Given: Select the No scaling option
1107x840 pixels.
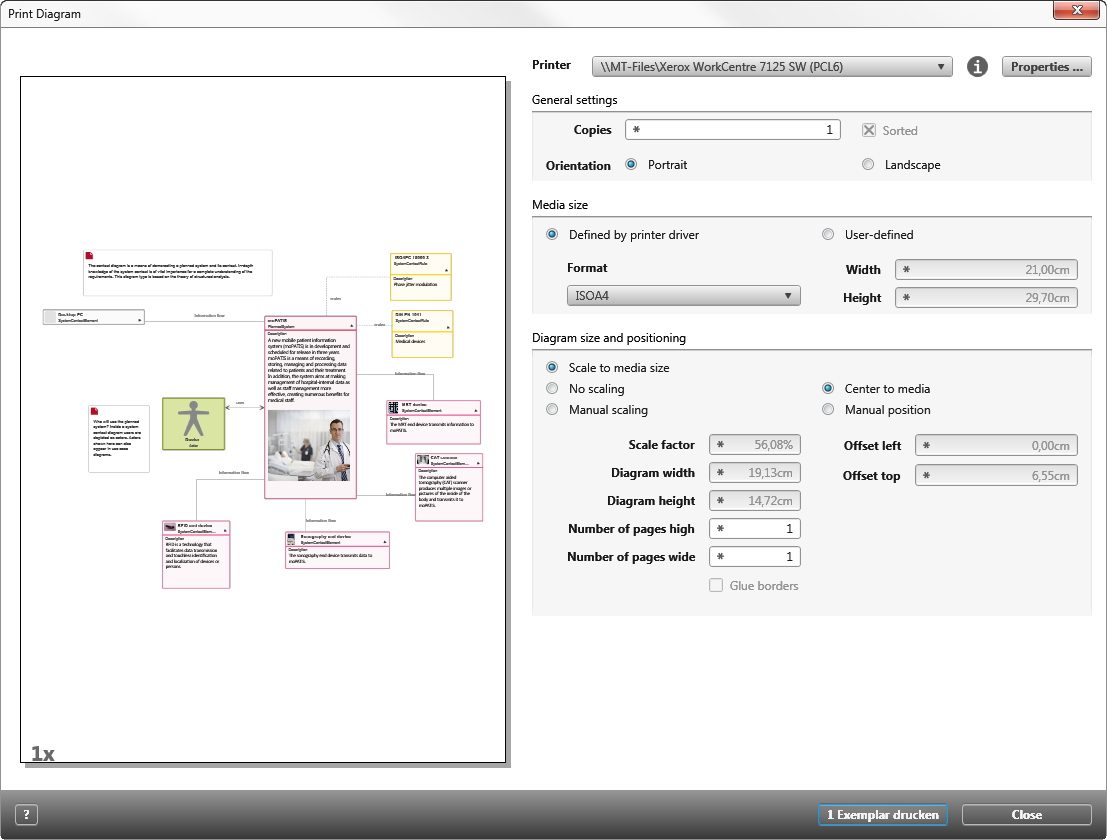Looking at the screenshot, I should click(x=552, y=389).
